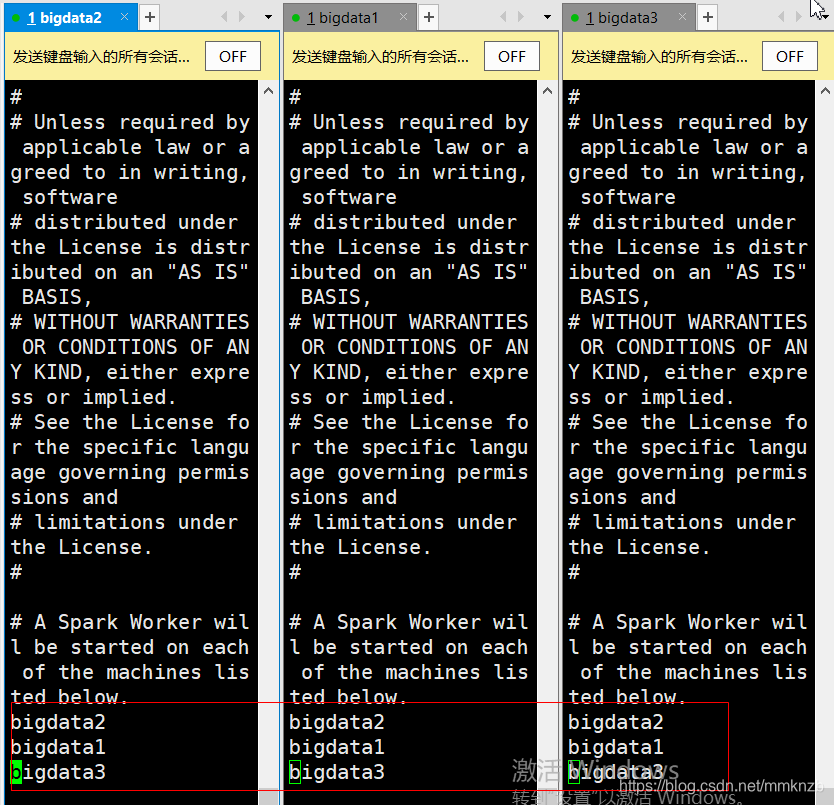Add a new tab in bigdata1 pane
The height and width of the screenshot is (805, 834).
pyautogui.click(x=429, y=18)
